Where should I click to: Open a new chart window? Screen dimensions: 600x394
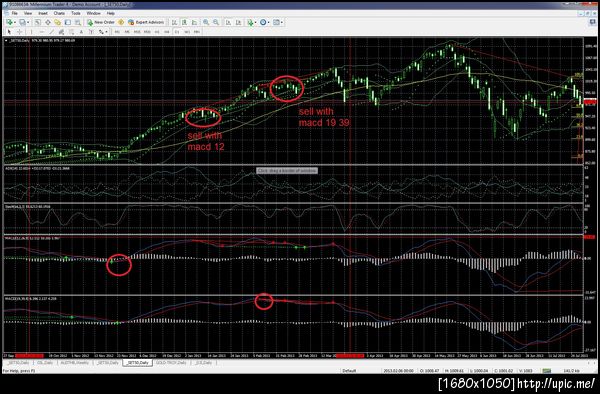(9, 22)
